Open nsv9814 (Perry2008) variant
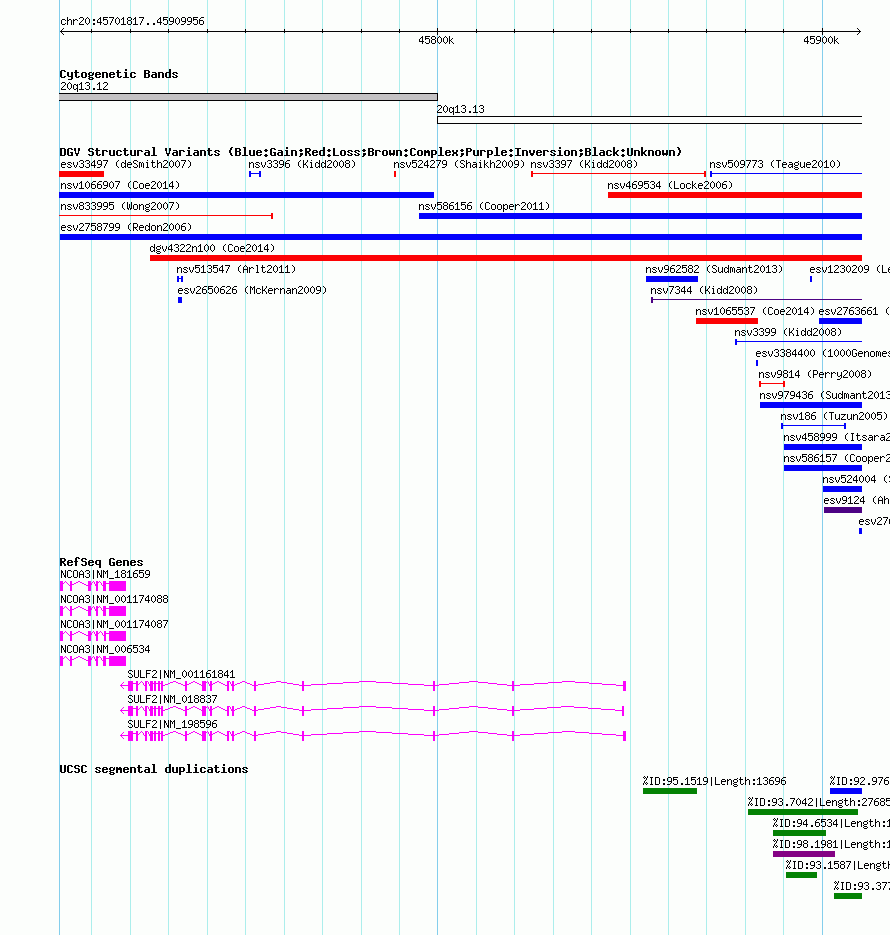 tap(772, 384)
